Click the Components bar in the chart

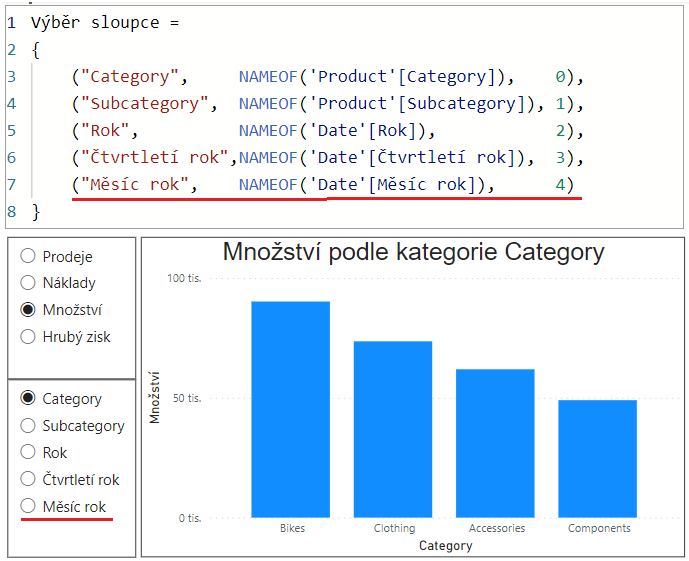598,459
